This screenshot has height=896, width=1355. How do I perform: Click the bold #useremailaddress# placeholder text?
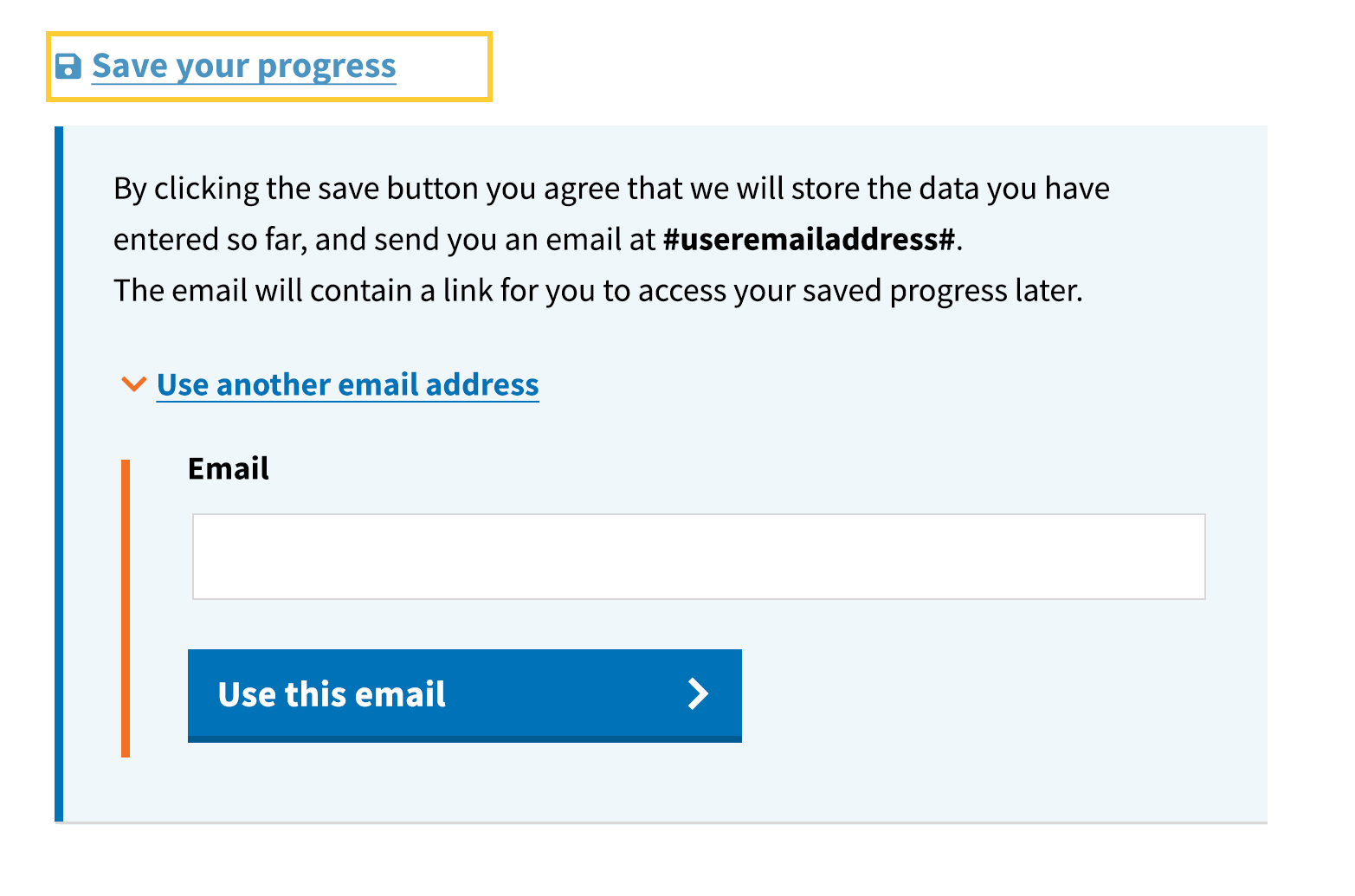coord(810,240)
